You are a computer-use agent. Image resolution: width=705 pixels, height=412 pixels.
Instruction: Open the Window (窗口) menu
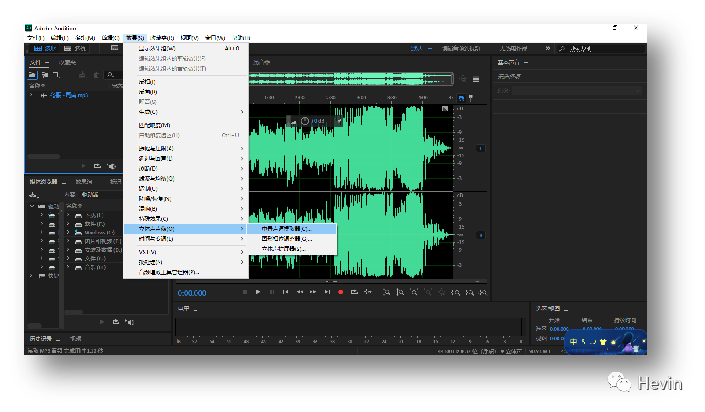[214, 38]
